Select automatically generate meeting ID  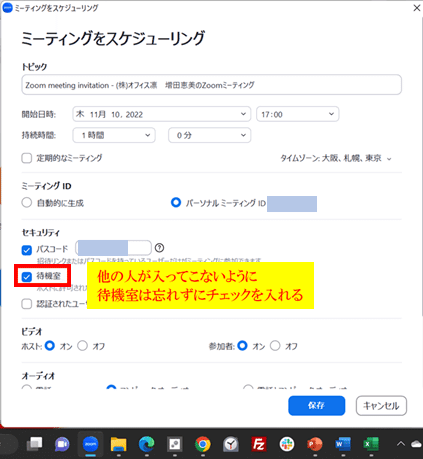point(27,203)
